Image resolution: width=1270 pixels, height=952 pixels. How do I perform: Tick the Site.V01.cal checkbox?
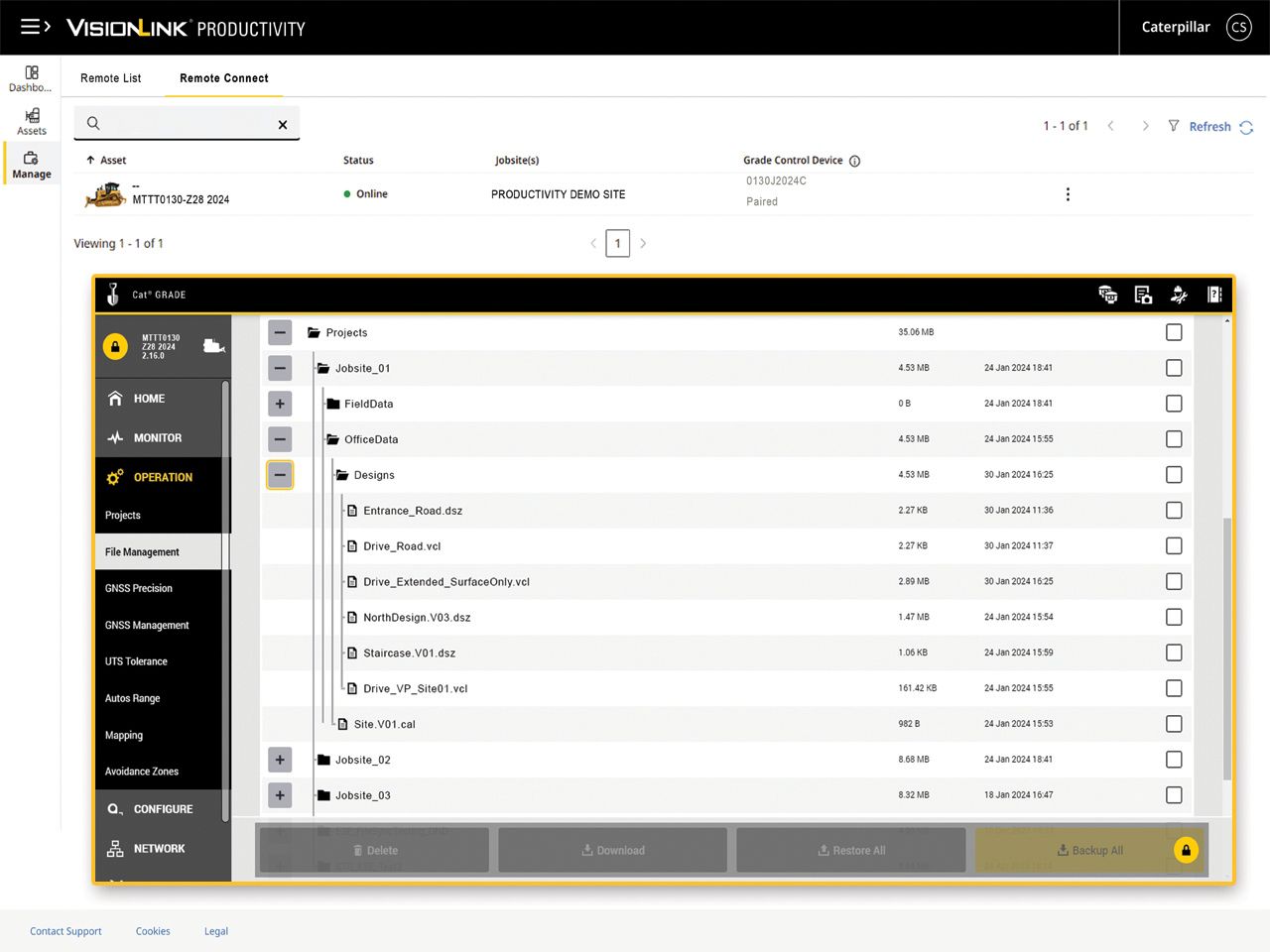[1174, 724]
